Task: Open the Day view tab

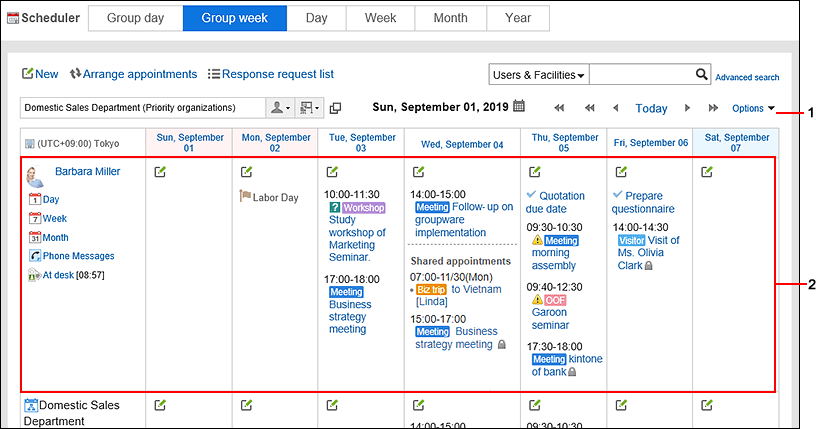Action: [316, 18]
